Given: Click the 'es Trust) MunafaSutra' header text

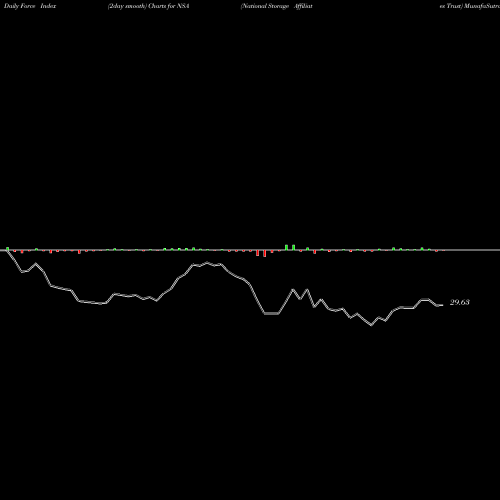Looking at the screenshot, I should click(469, 6).
